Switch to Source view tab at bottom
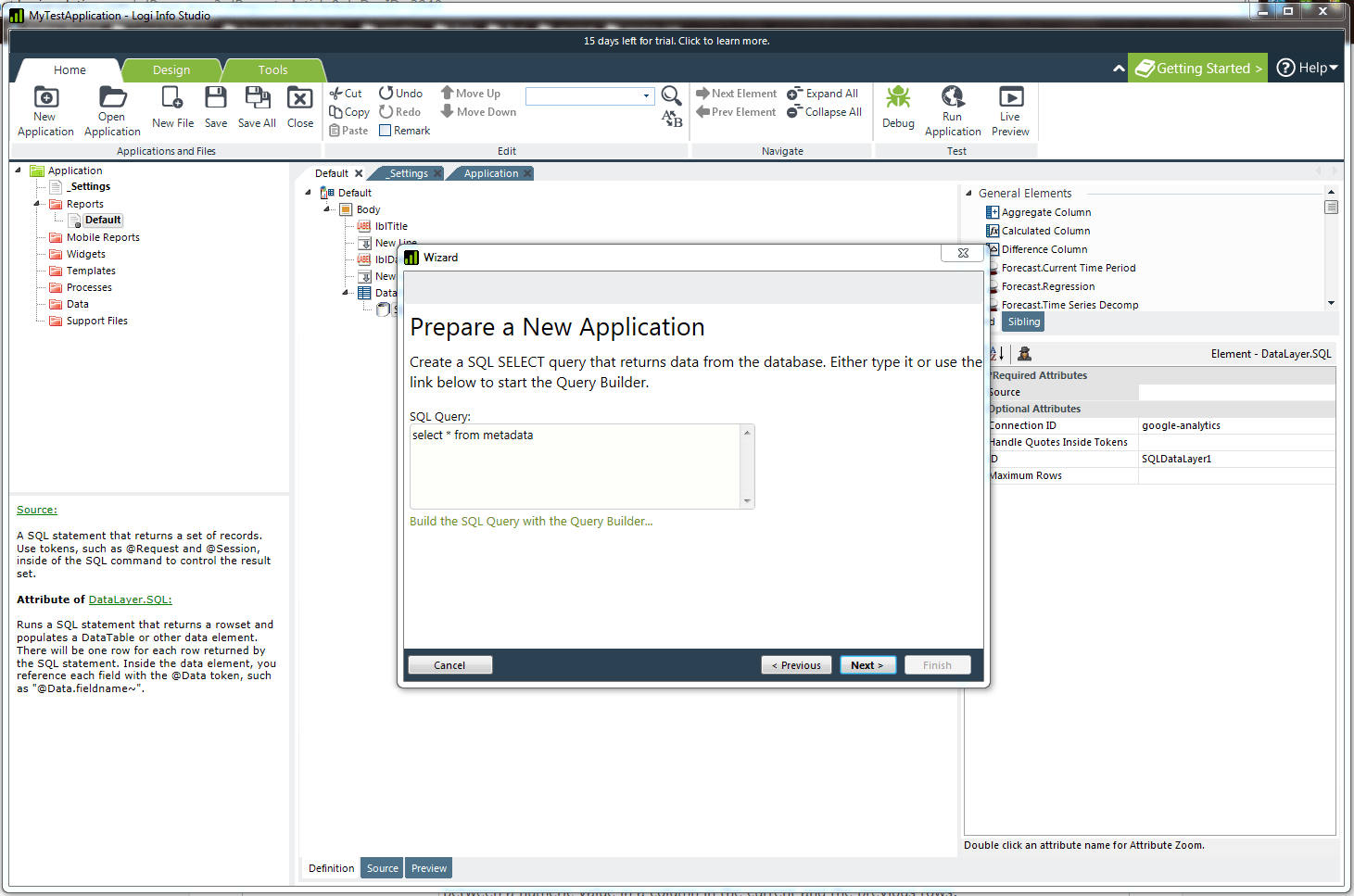Viewport: 1354px width, 896px height. click(x=382, y=868)
